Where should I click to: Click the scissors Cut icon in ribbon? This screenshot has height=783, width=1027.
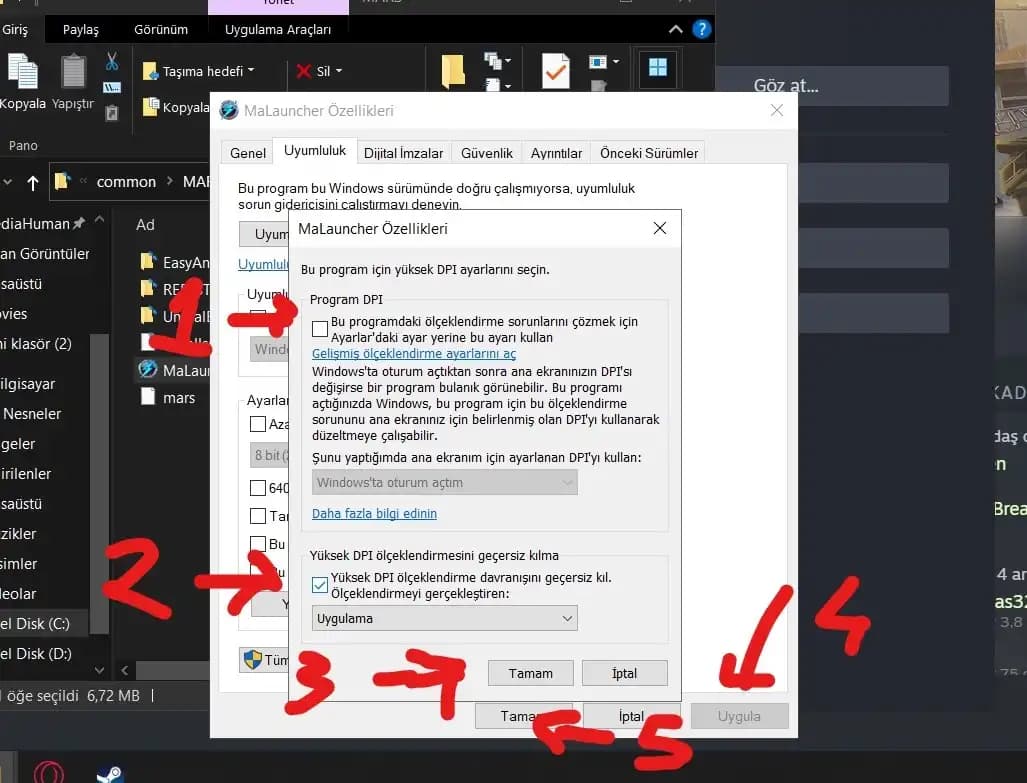click(x=112, y=62)
